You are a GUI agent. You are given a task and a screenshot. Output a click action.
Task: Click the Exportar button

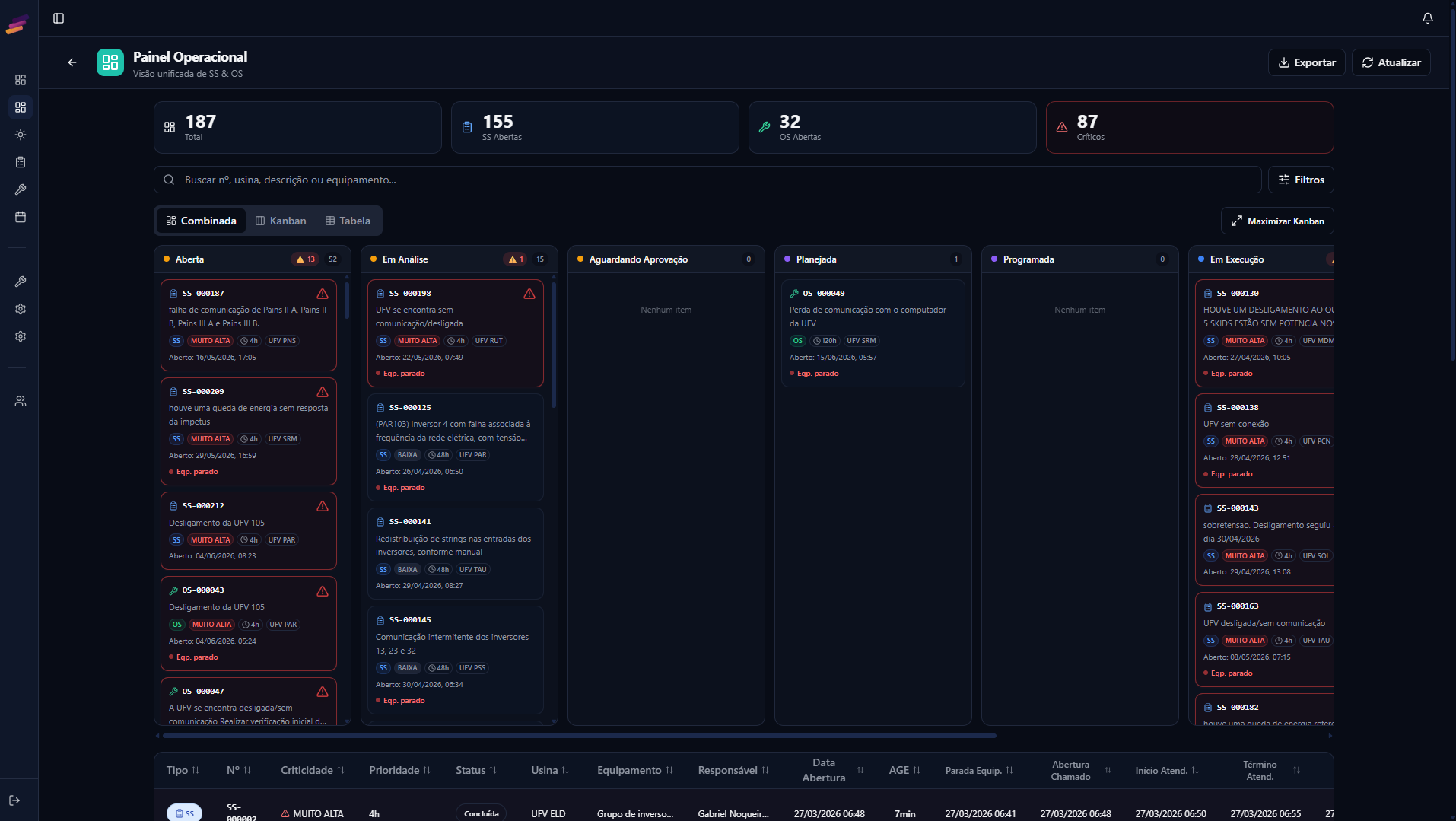(x=1307, y=62)
